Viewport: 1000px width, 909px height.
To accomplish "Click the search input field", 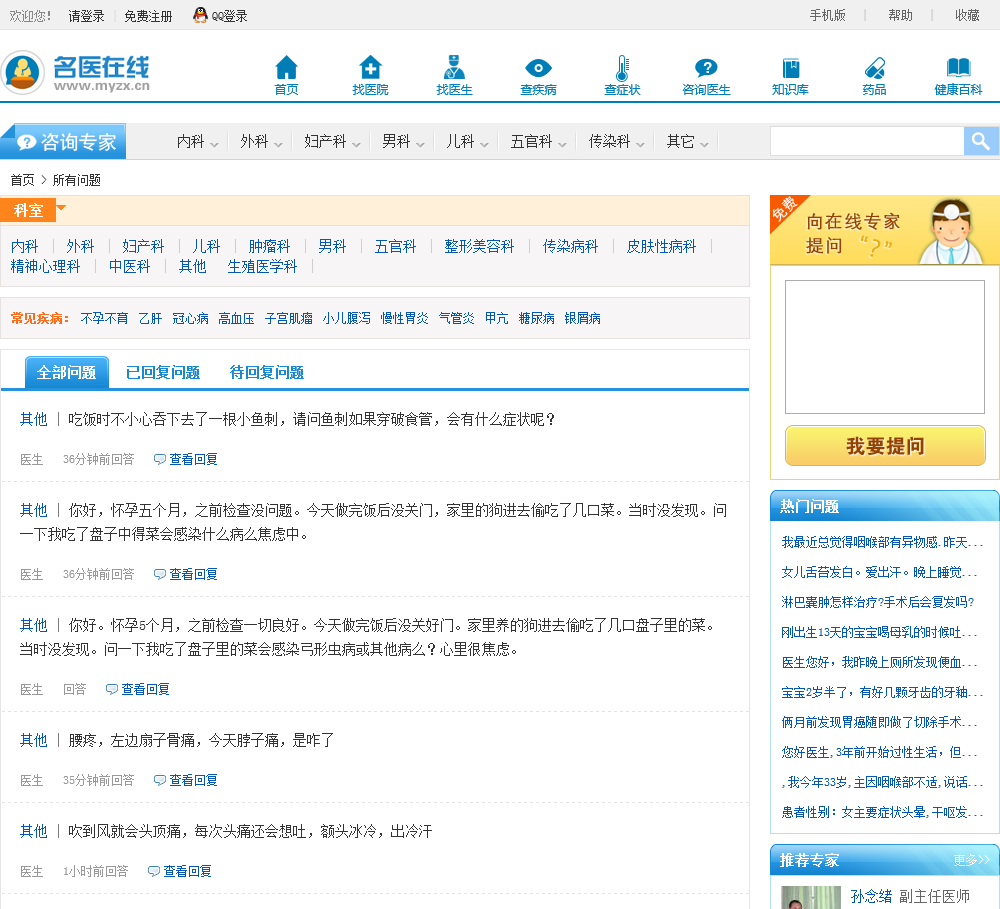I will (867, 141).
